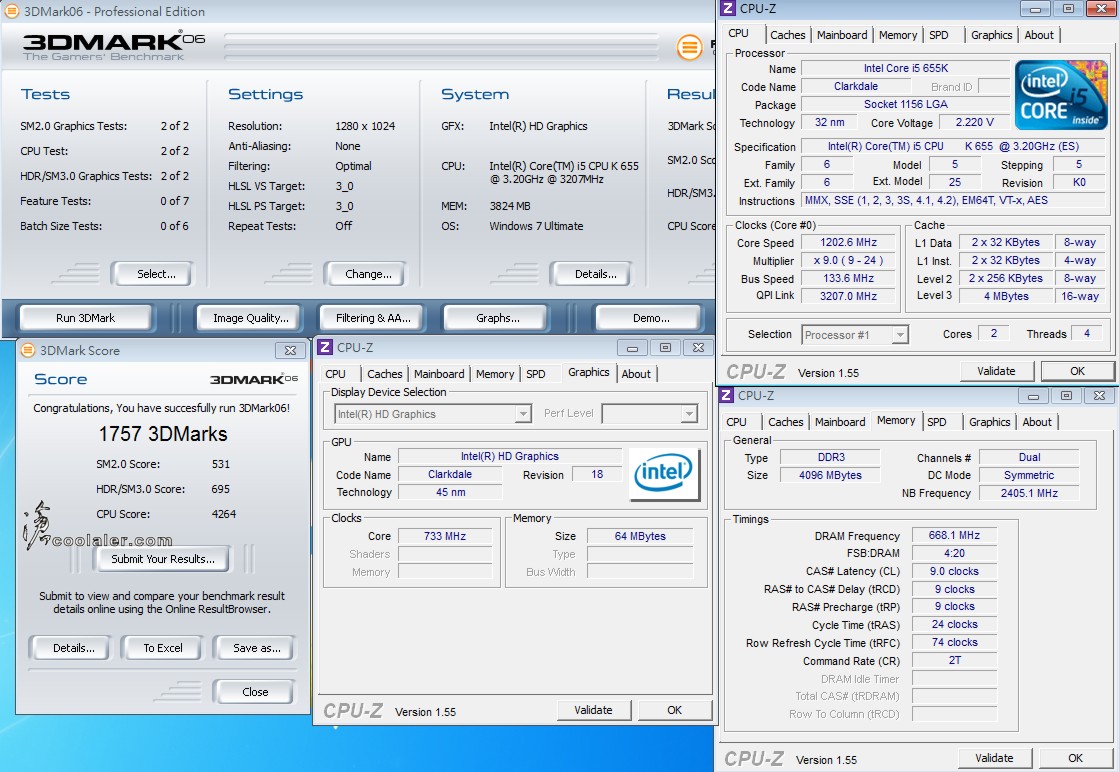Open Memory tab in top-right CPU-Z window
The image size is (1119, 772).
pyautogui.click(x=898, y=35)
